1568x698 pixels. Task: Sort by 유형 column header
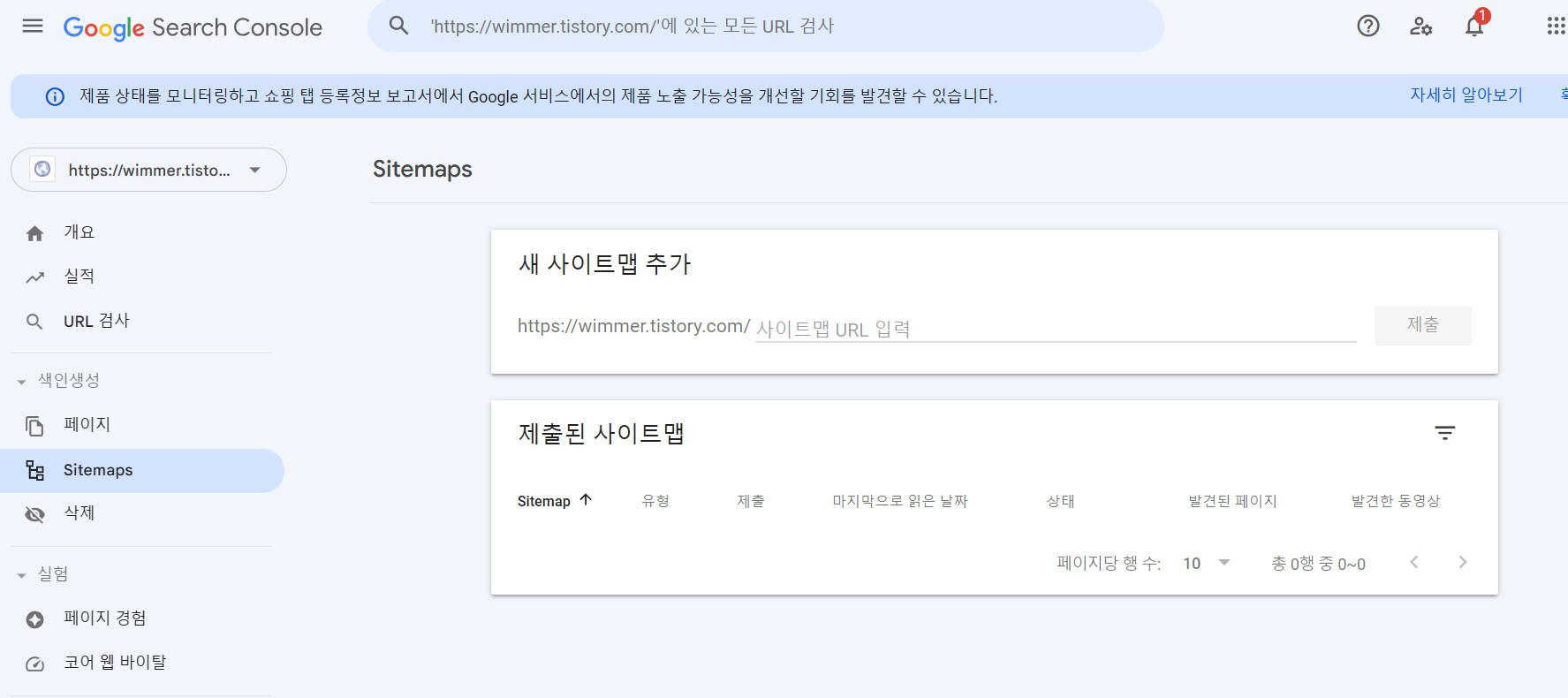point(655,501)
